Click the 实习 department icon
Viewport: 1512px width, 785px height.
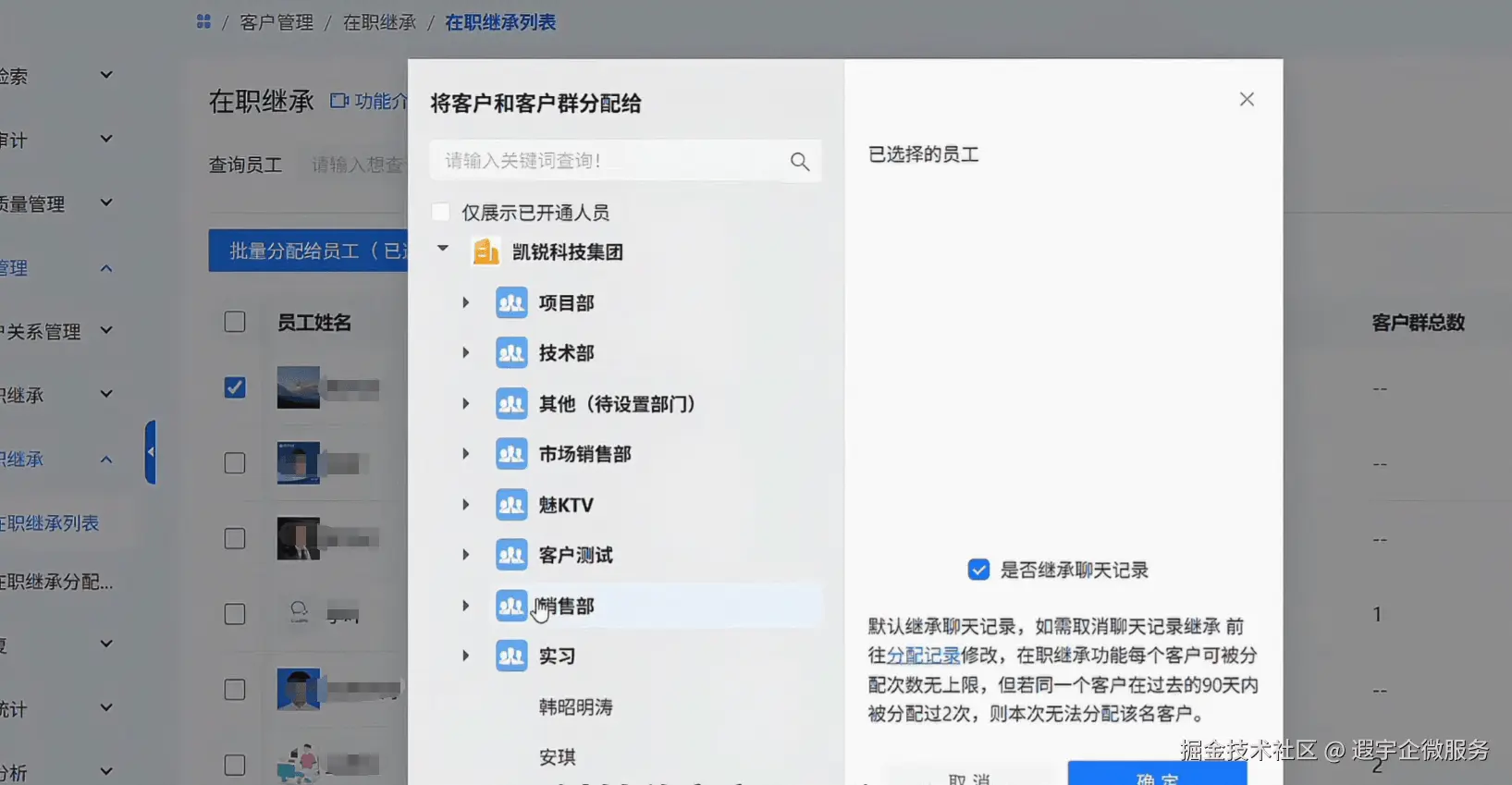[511, 656]
